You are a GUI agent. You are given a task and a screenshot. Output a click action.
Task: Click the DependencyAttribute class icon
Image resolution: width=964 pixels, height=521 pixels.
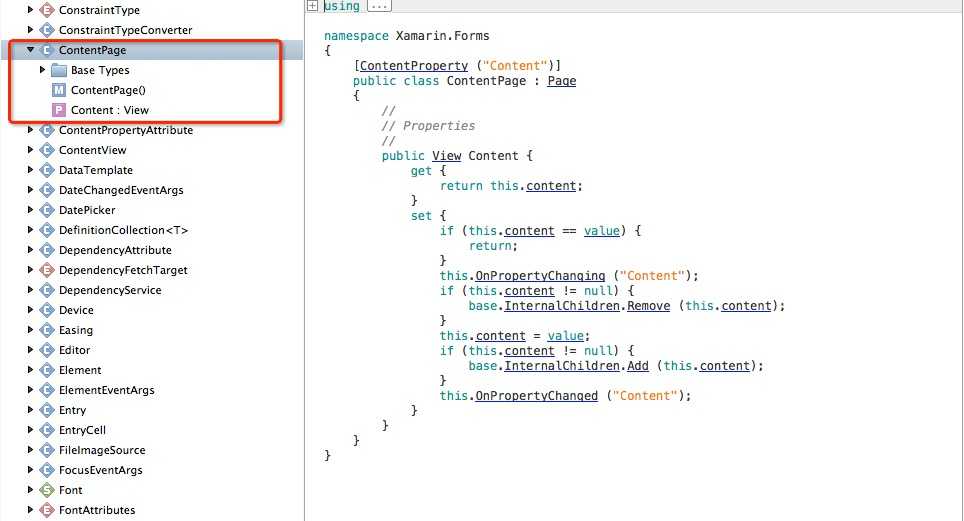pyautogui.click(x=47, y=250)
